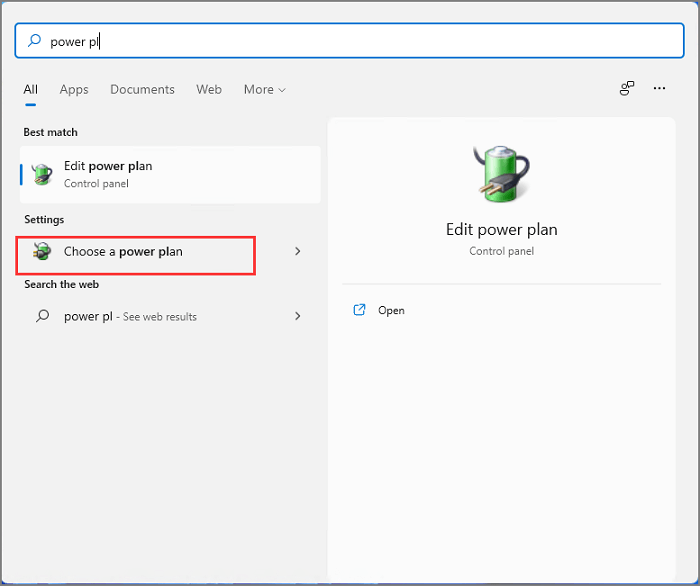Switch to the Apps tab

74,89
